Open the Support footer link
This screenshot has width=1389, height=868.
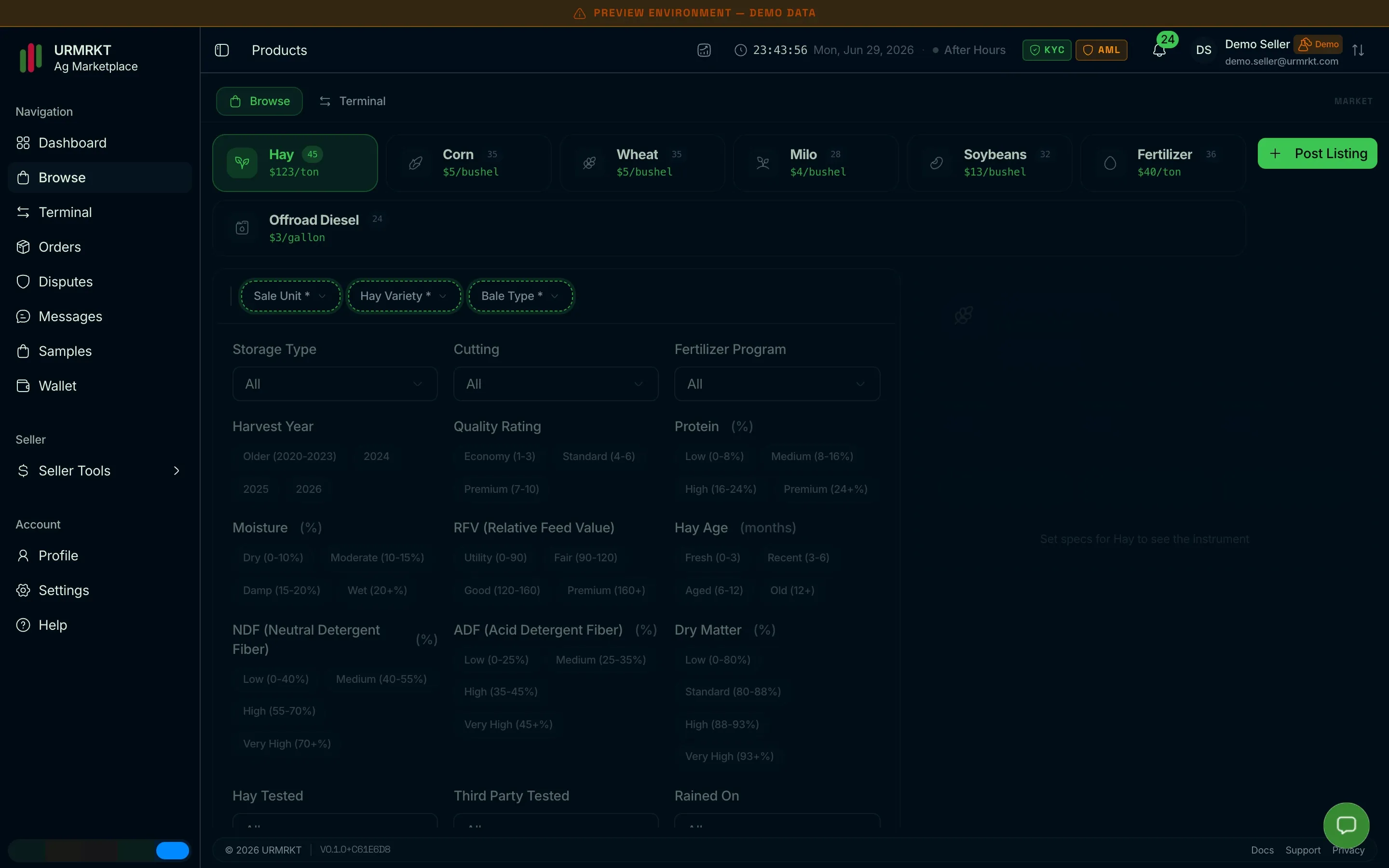click(x=1303, y=850)
